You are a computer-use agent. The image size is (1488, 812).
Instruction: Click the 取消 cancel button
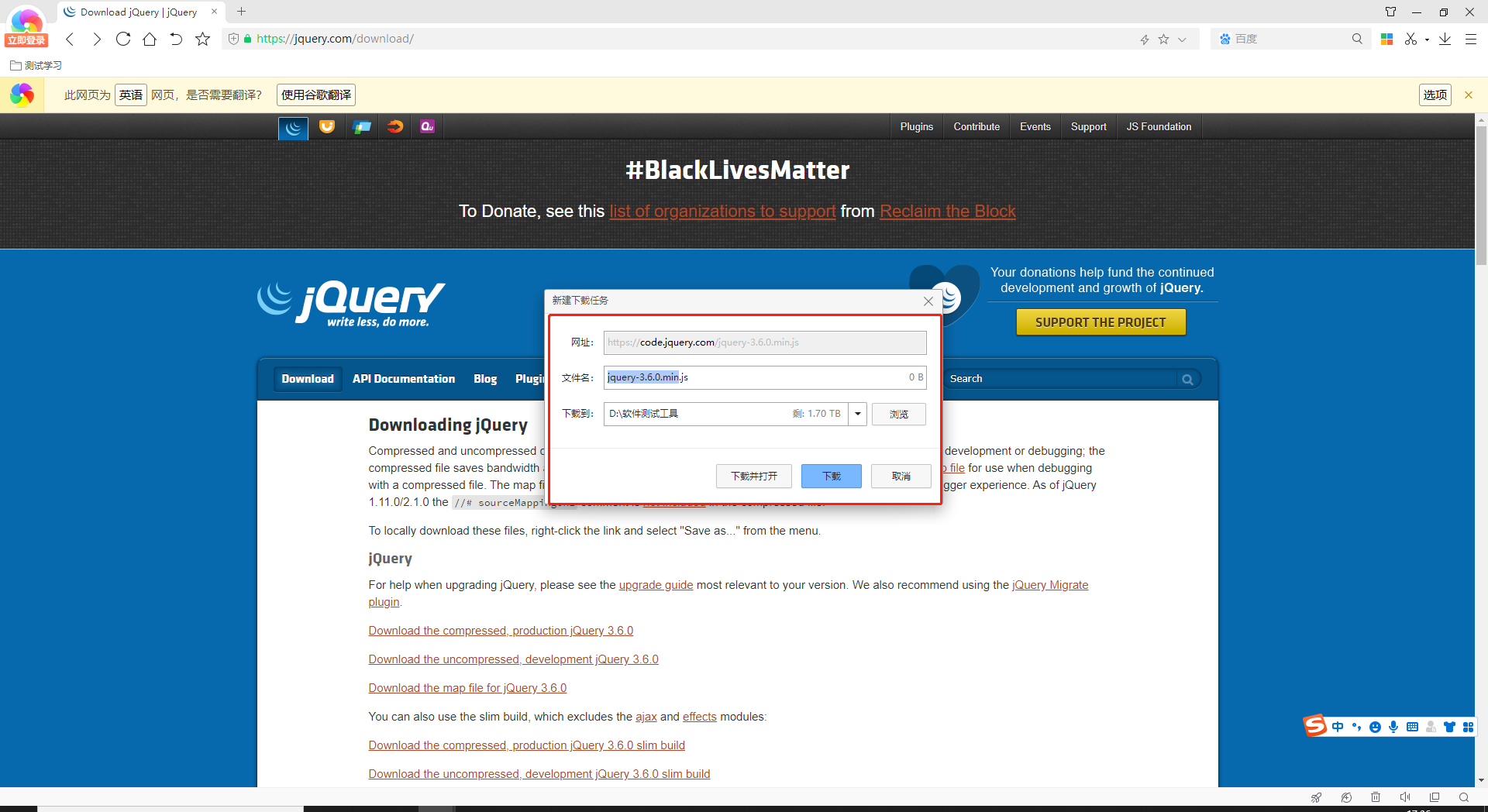[x=901, y=476]
